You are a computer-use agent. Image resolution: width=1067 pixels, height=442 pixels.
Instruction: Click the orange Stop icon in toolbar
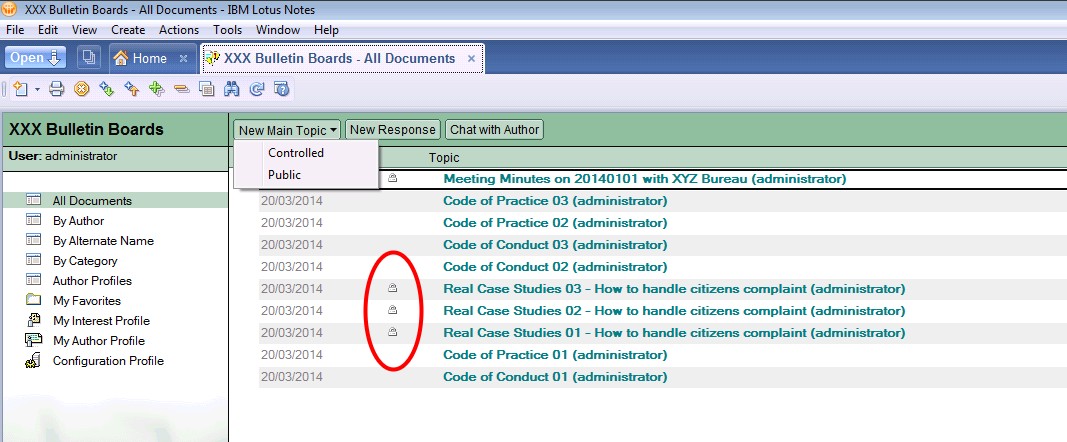tap(82, 89)
